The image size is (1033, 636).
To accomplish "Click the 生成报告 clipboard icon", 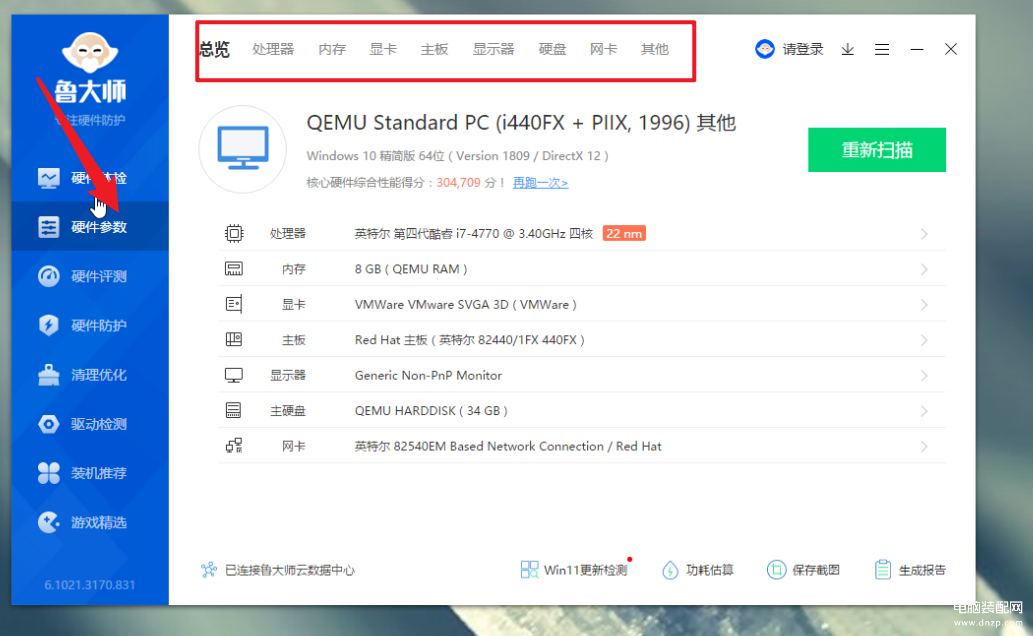I will (883, 570).
